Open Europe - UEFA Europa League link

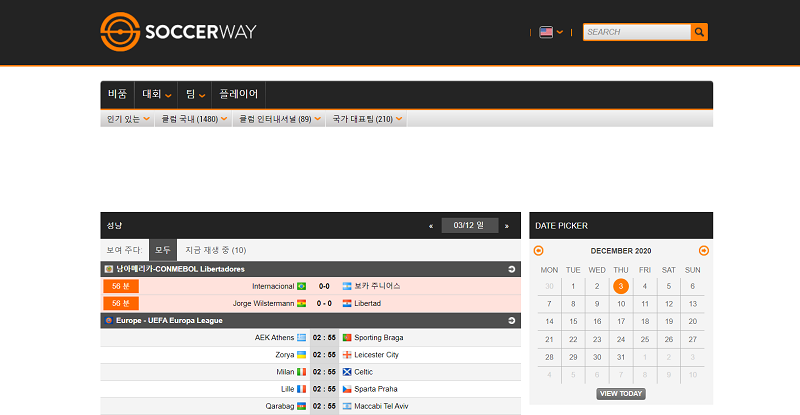(169, 321)
